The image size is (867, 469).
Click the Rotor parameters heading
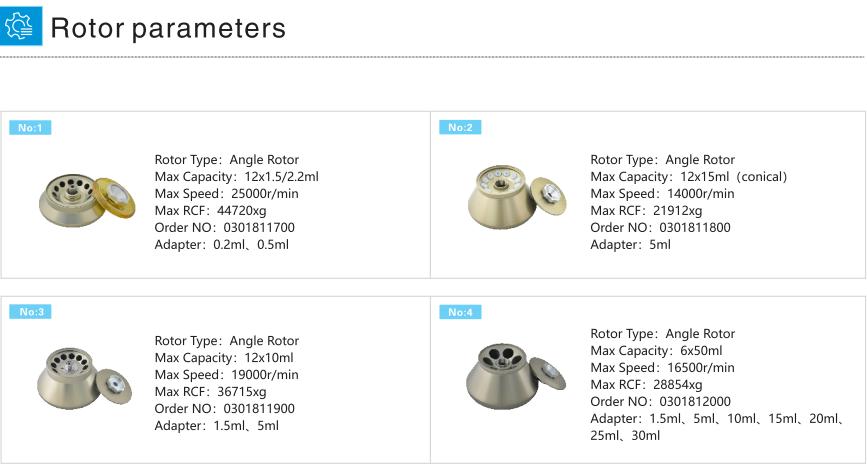click(168, 28)
